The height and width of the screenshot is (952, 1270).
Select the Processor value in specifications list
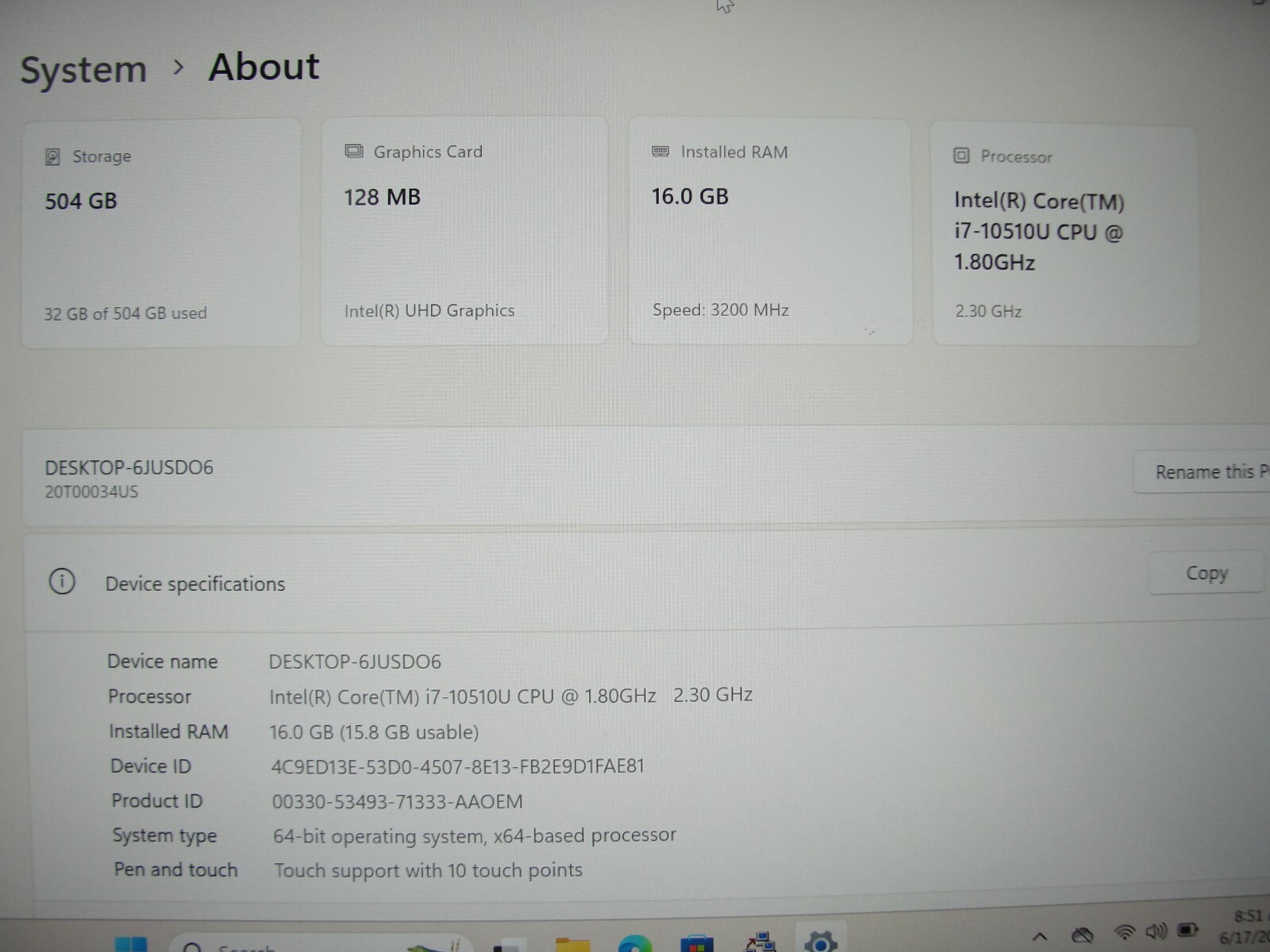pyautogui.click(x=510, y=696)
